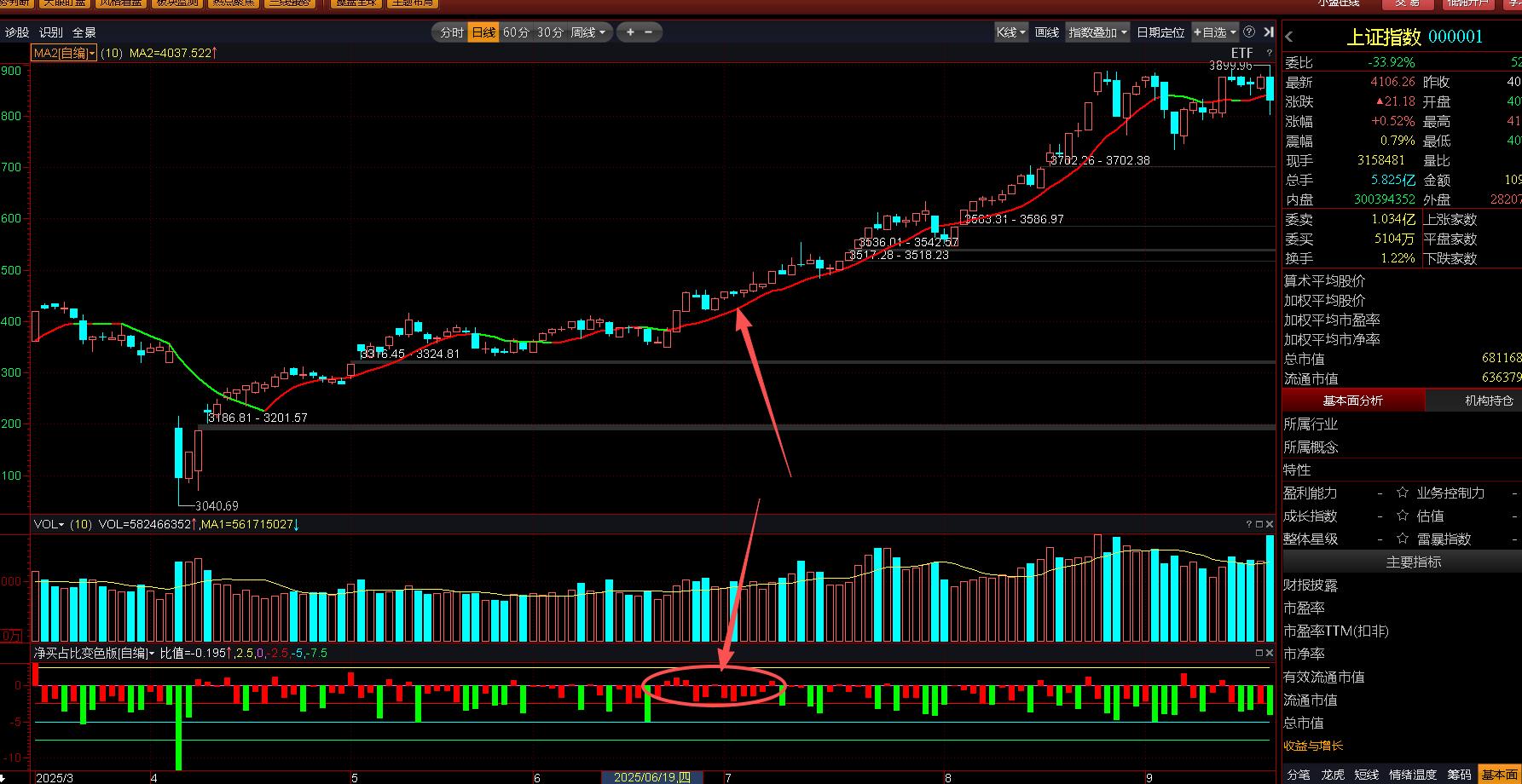
Task: Click the star icon next to 业务控制力
Action: tap(1403, 493)
